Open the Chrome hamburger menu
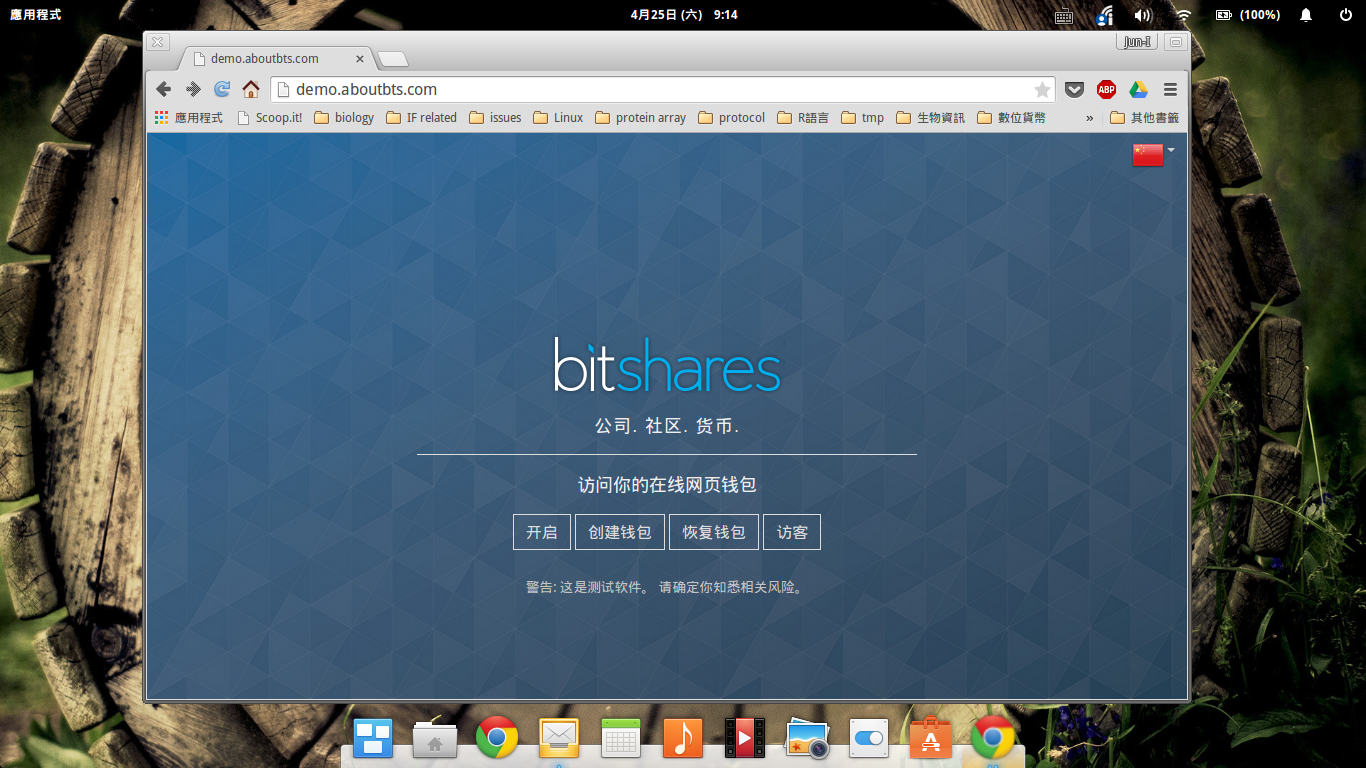This screenshot has height=768, width=1366. (1170, 90)
